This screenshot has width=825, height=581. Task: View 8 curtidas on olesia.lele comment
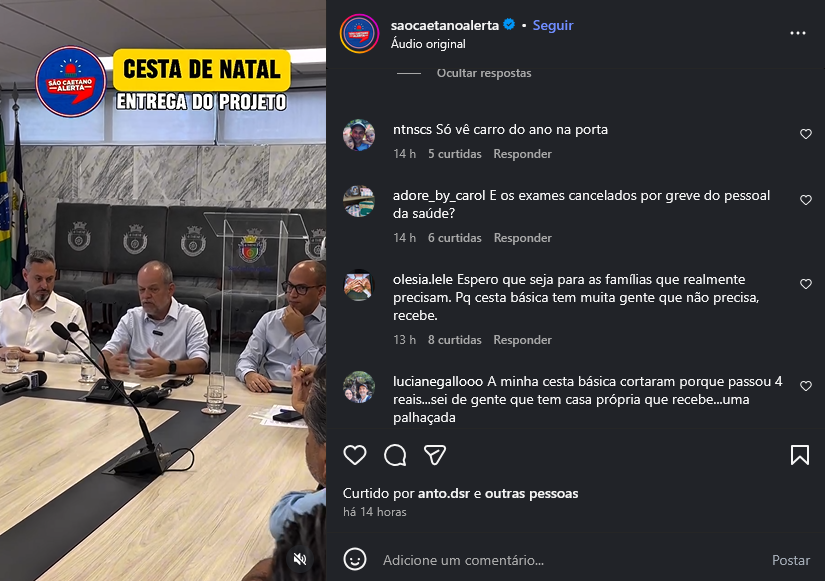[455, 340]
